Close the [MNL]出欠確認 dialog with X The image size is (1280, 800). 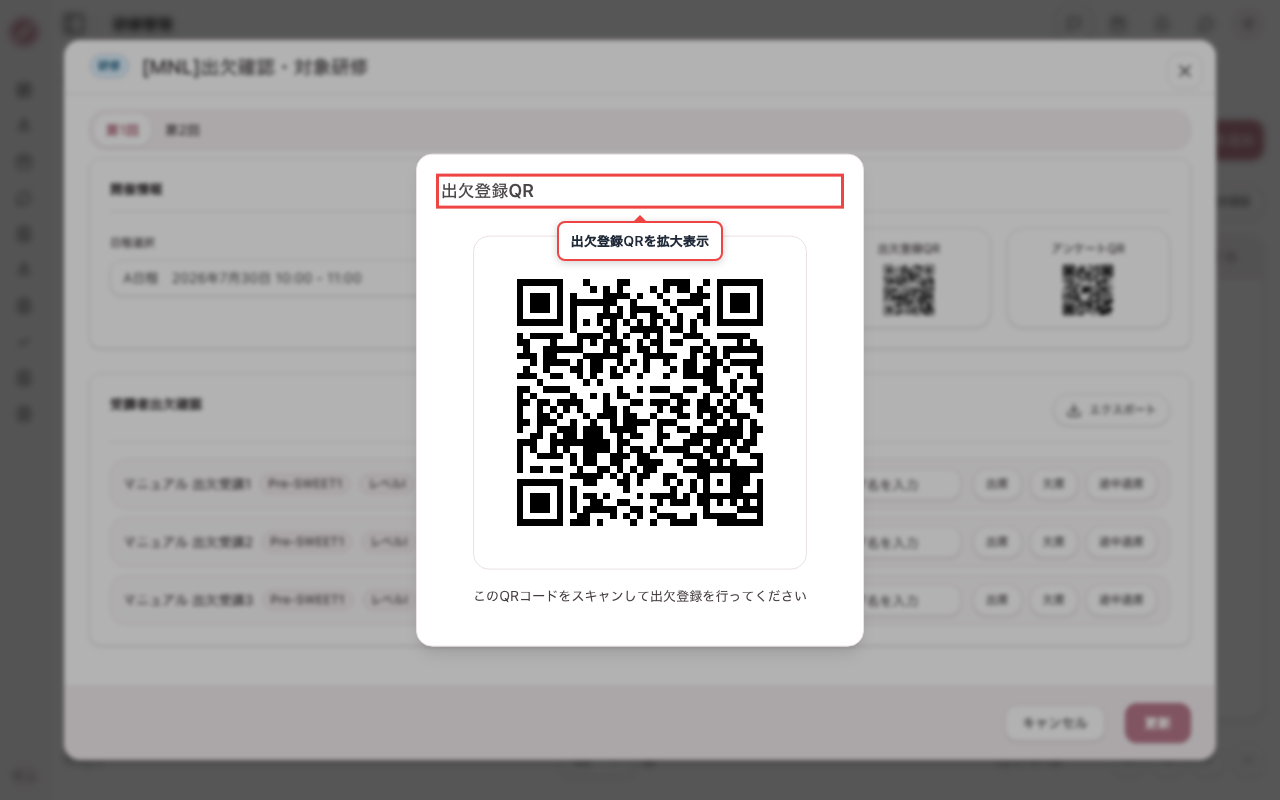(1185, 71)
